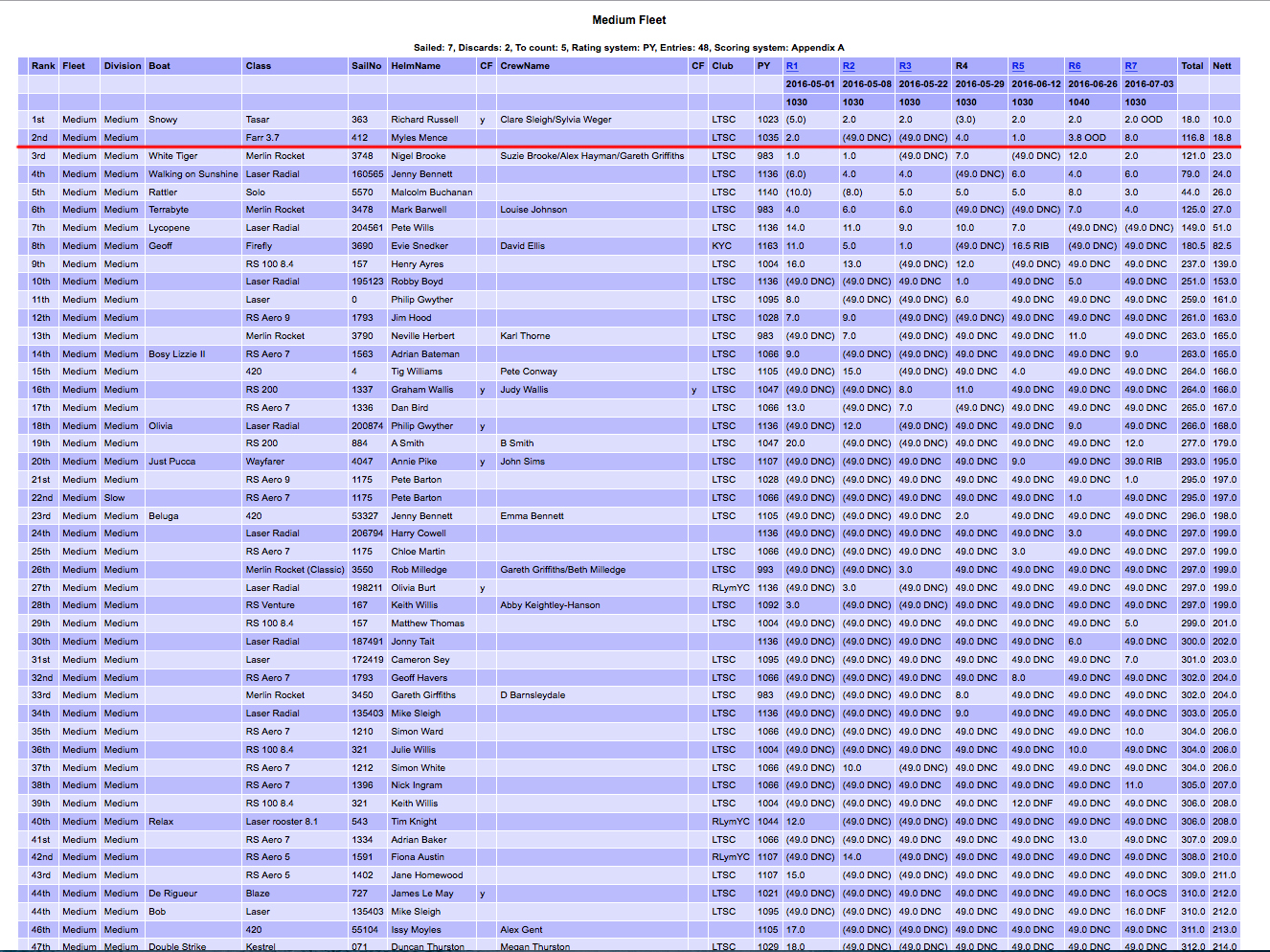This screenshot has width=1270, height=952.
Task: Click the 116.8 total cell
Action: [1192, 138]
